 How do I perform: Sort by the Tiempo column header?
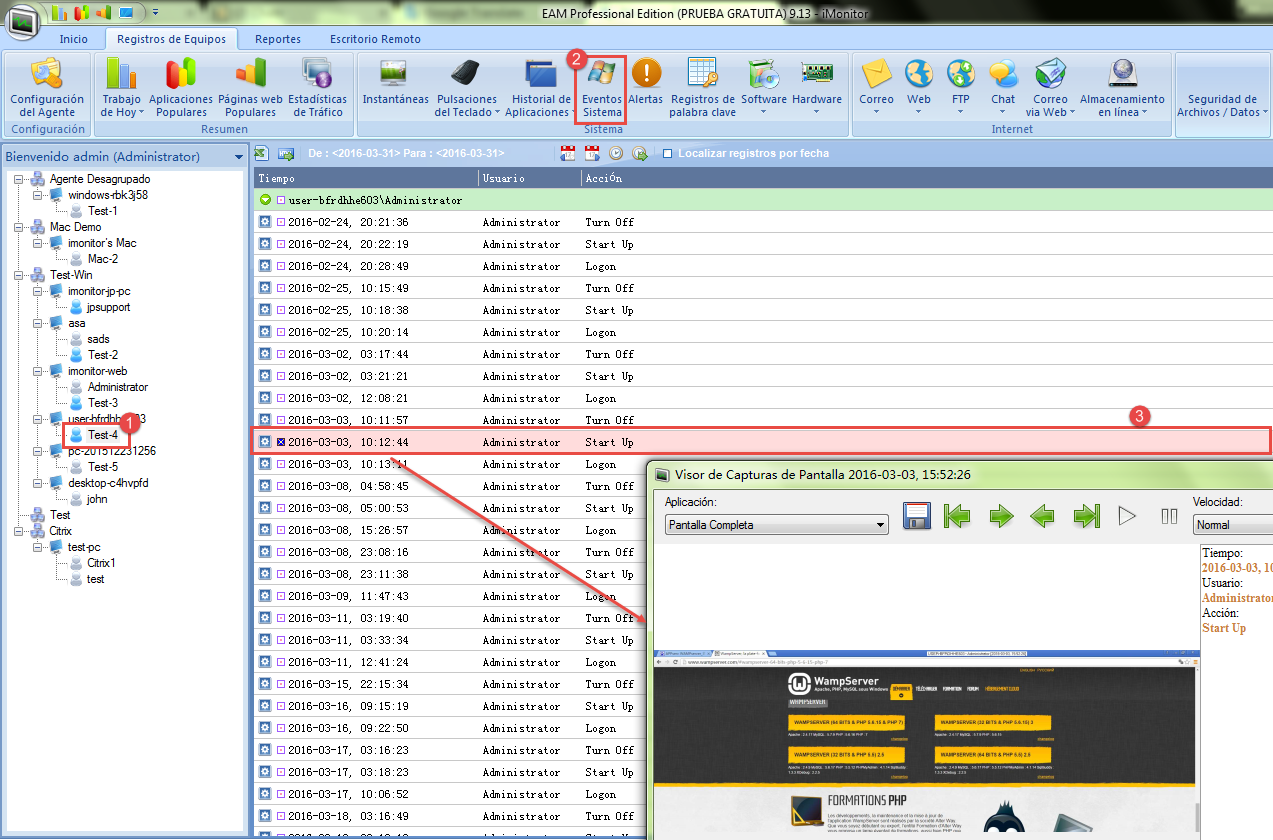point(365,178)
